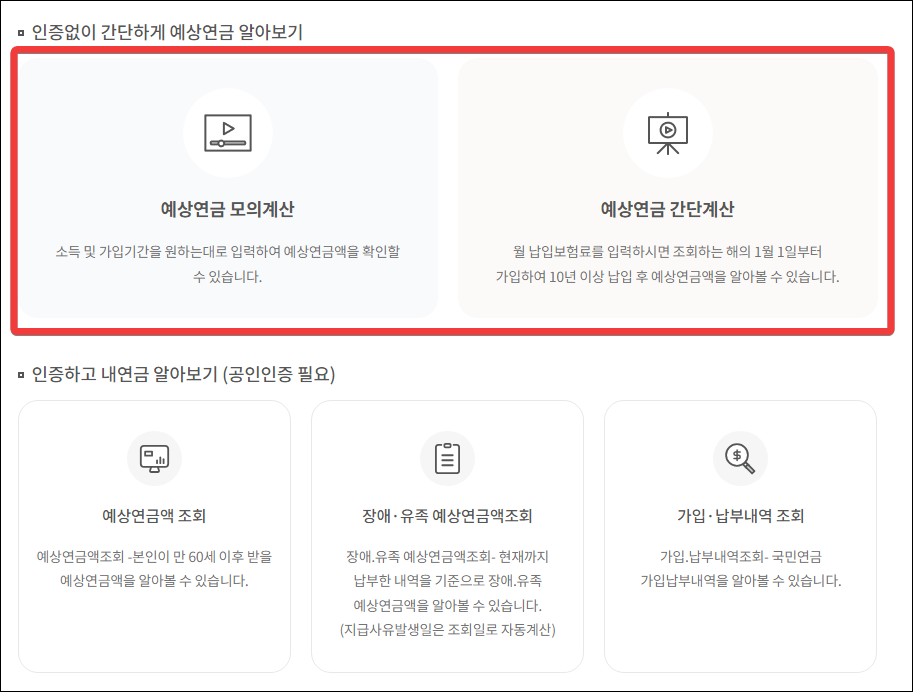
Task: Select the presentation-screen icon above 예상연금 간단계산
Action: 668,131
